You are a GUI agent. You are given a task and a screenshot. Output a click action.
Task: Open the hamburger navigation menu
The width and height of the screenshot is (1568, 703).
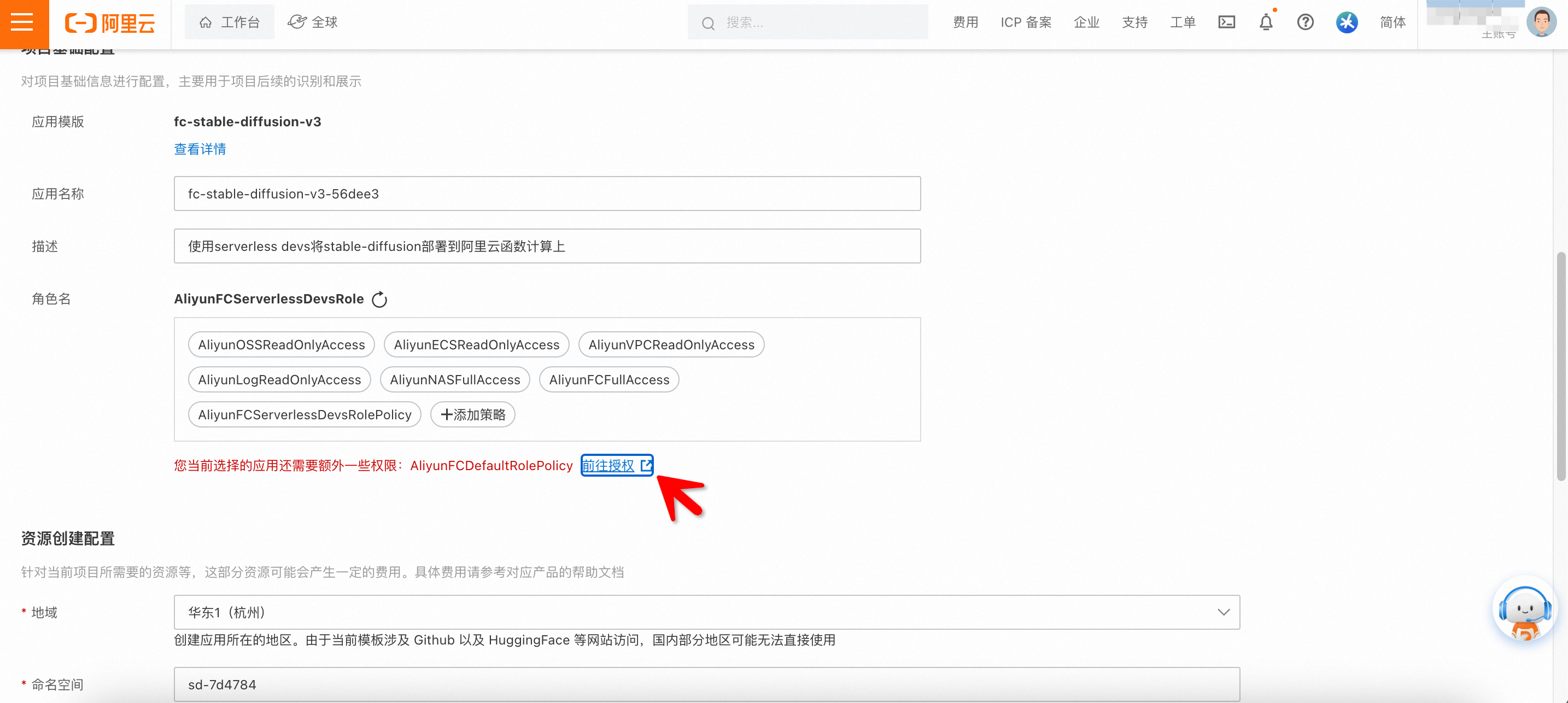pos(22,22)
